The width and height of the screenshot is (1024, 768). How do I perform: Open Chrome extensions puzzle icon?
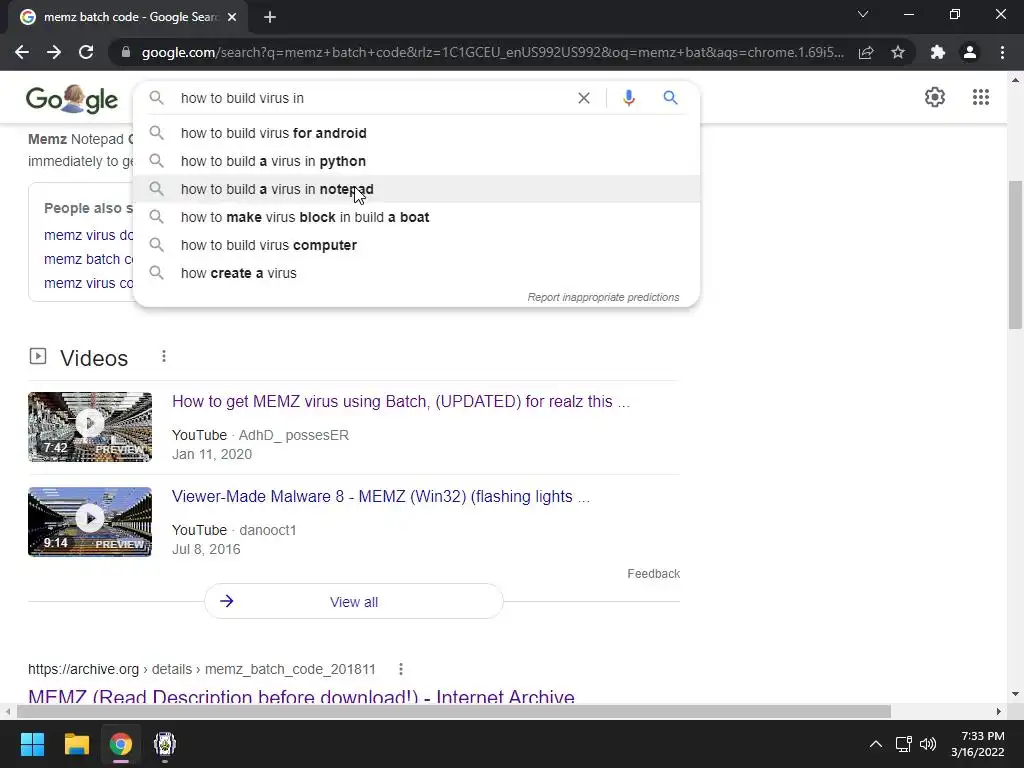coord(938,52)
